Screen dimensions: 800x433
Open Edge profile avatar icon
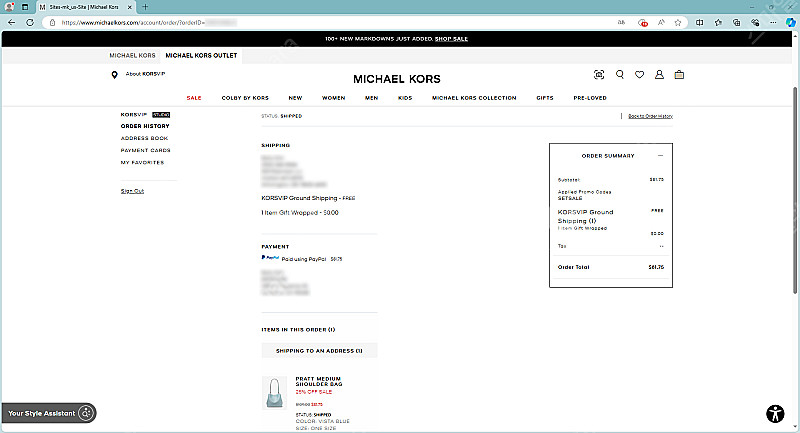(x=9, y=7)
